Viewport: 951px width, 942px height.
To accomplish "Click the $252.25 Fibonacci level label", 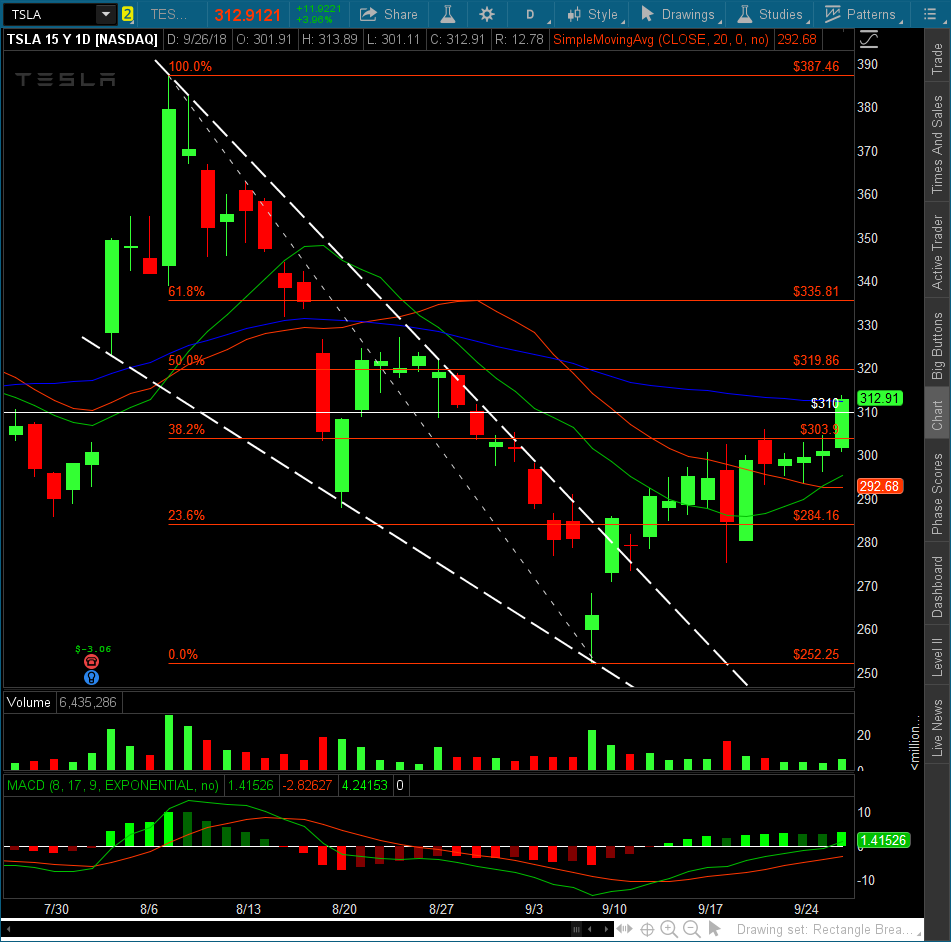I will 816,654.
